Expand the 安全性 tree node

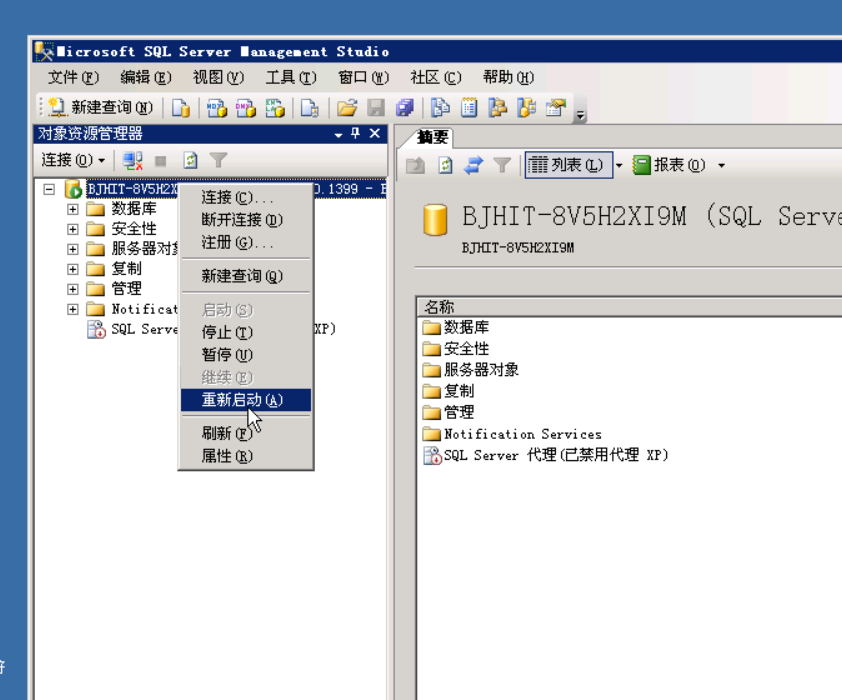click(x=72, y=229)
